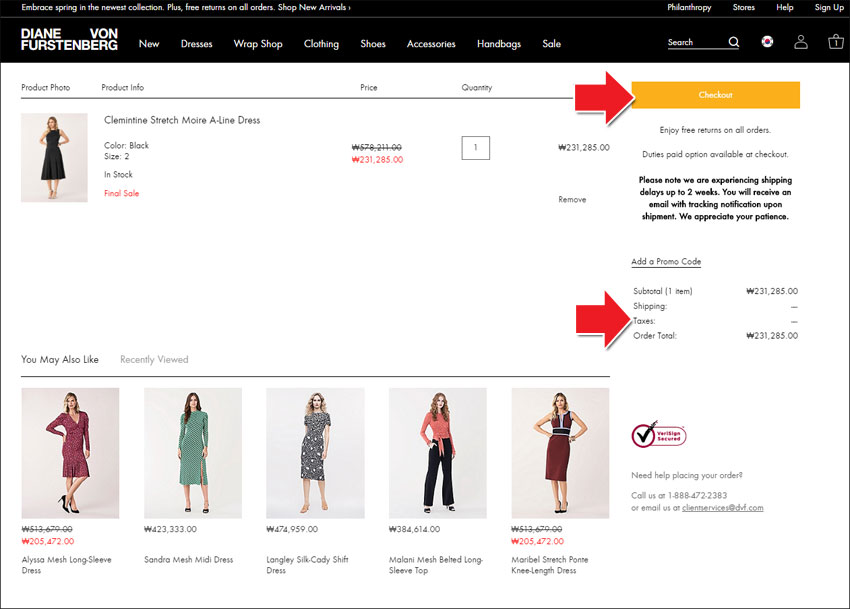Viewport: 850px width, 609px height.
Task: Open the Dresses menu
Action: click(x=196, y=44)
